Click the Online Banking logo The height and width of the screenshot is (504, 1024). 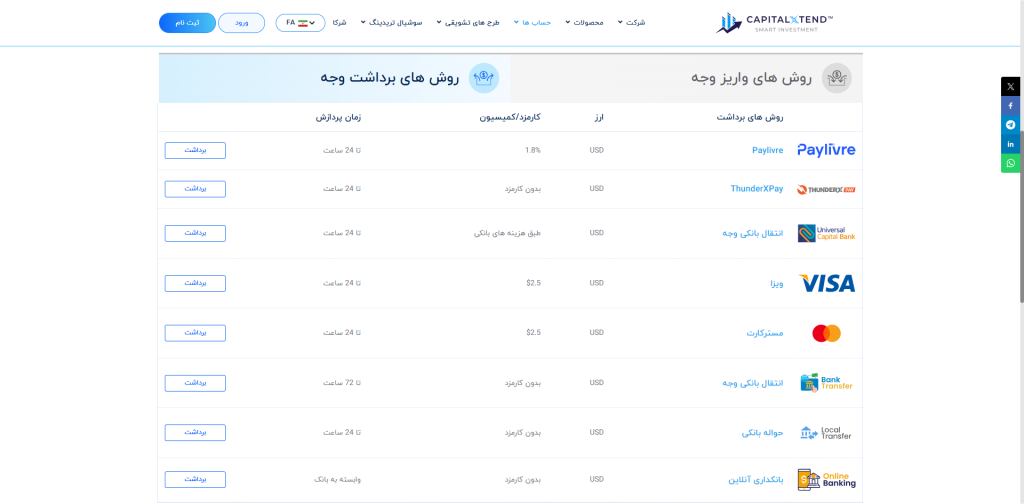coord(826,480)
